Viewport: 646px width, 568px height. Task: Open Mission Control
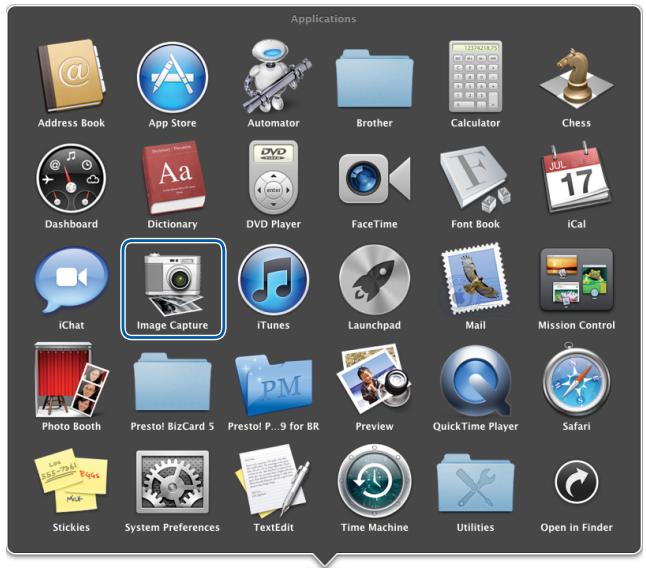click(x=576, y=280)
